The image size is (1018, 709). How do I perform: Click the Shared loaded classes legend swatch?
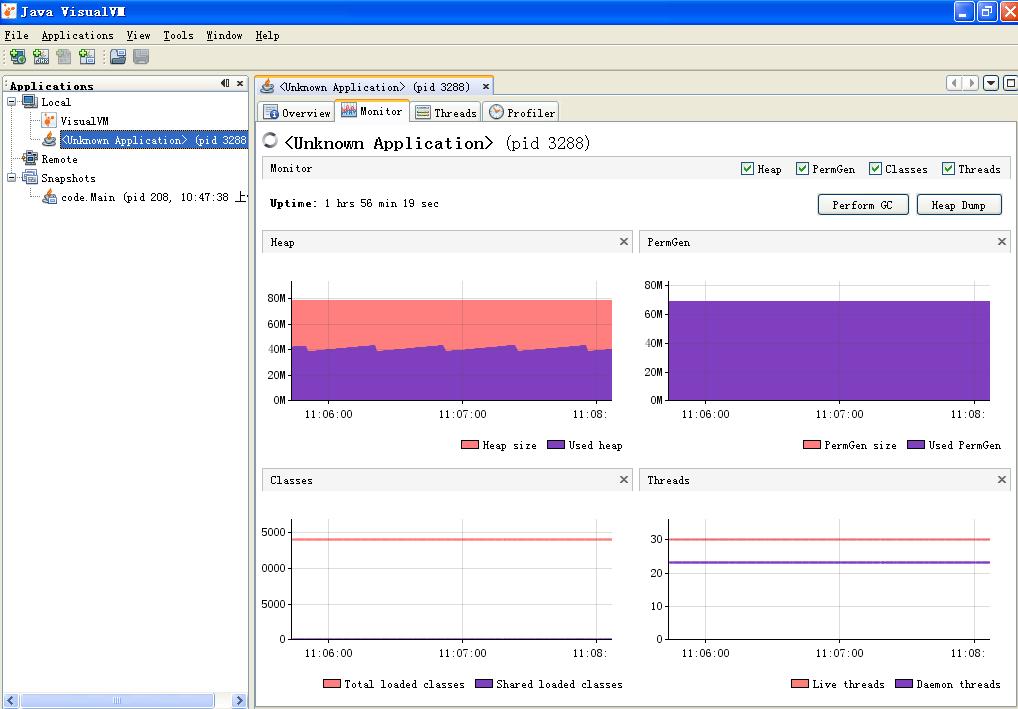coord(484,684)
